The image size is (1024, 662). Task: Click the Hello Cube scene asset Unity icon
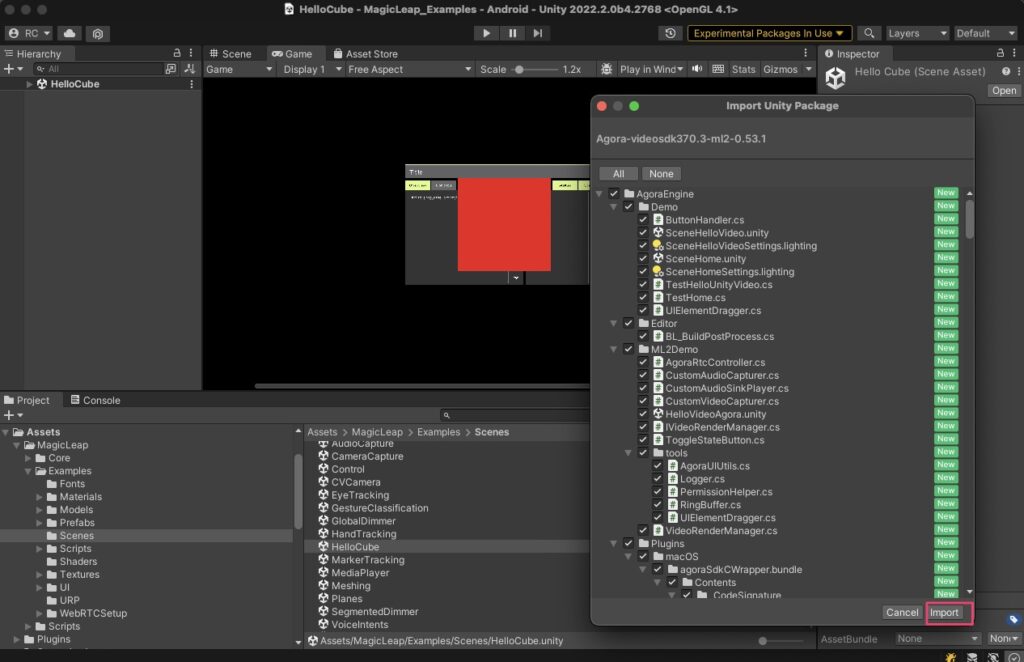pyautogui.click(x=835, y=78)
